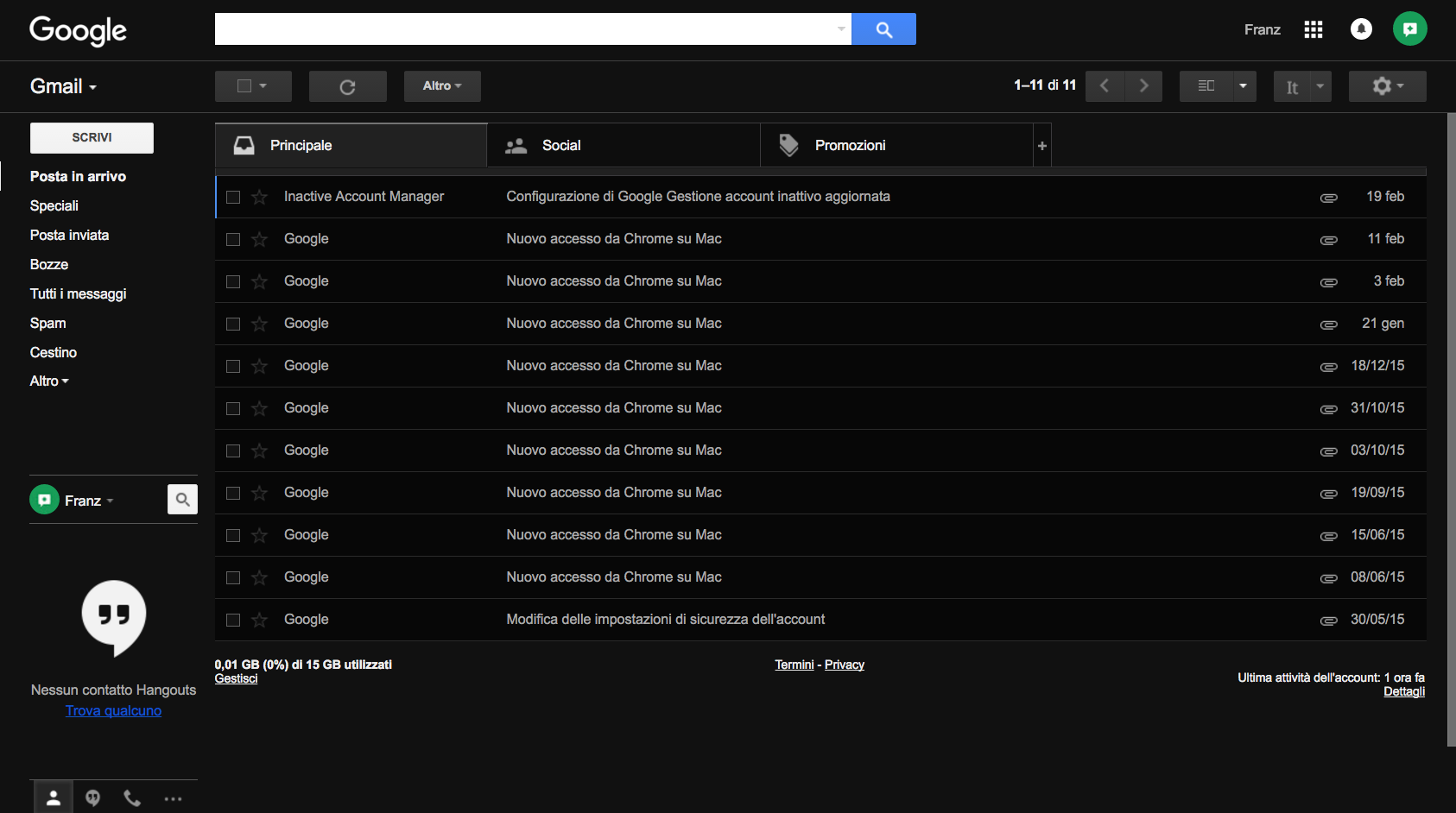The width and height of the screenshot is (1456, 813).
Task: Click the Trova qualcuno link
Action: pyautogui.click(x=113, y=710)
